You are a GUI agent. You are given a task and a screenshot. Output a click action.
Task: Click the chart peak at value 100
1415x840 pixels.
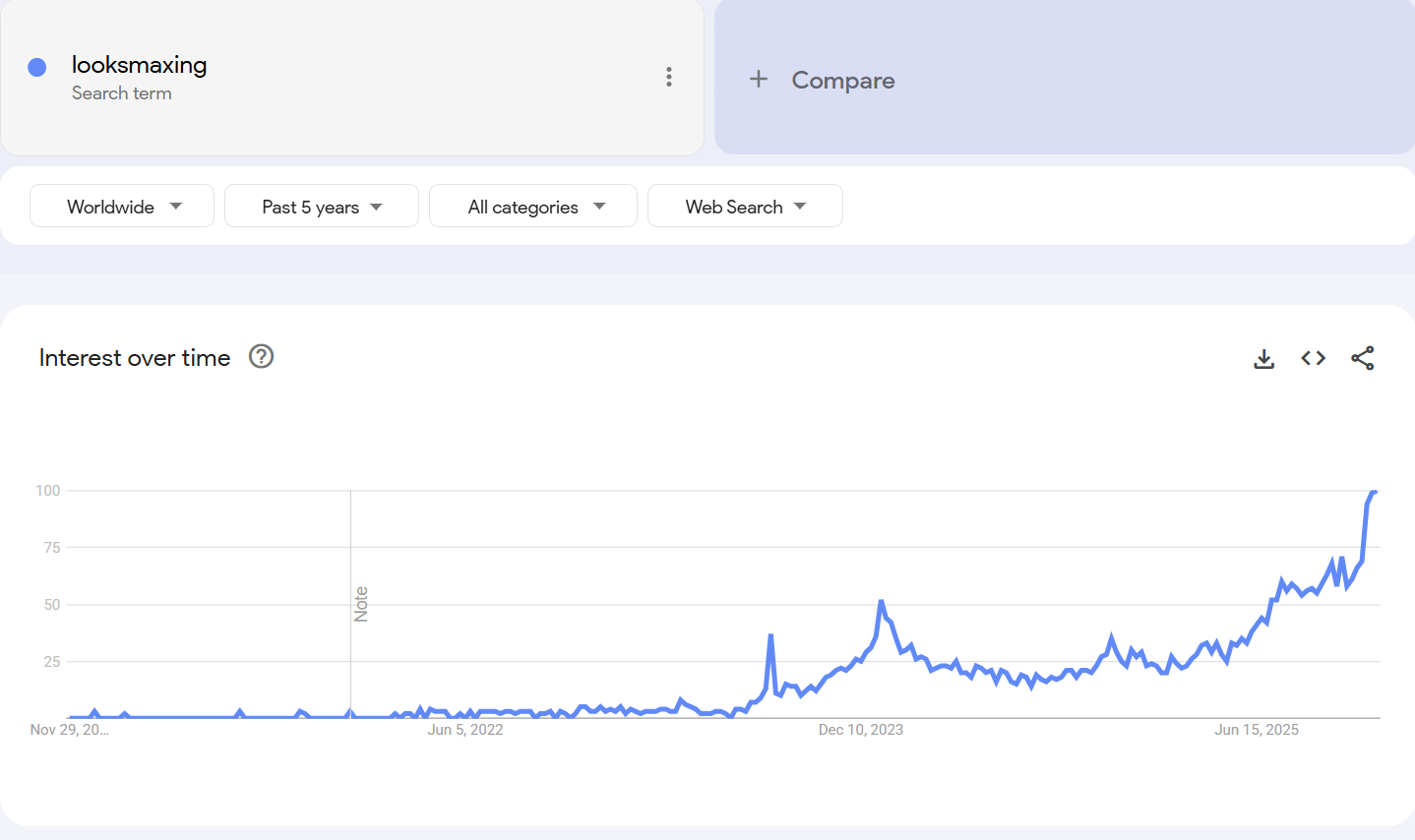click(x=1374, y=491)
